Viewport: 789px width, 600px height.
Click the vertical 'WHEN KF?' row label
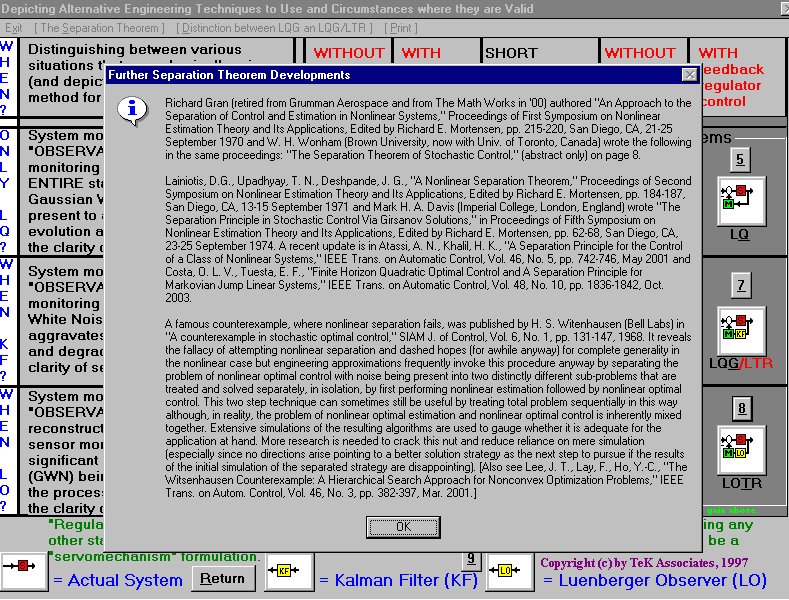pyautogui.click(x=5, y=320)
